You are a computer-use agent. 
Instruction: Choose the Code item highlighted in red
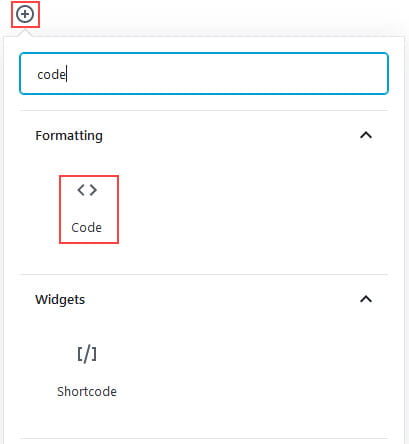point(89,209)
